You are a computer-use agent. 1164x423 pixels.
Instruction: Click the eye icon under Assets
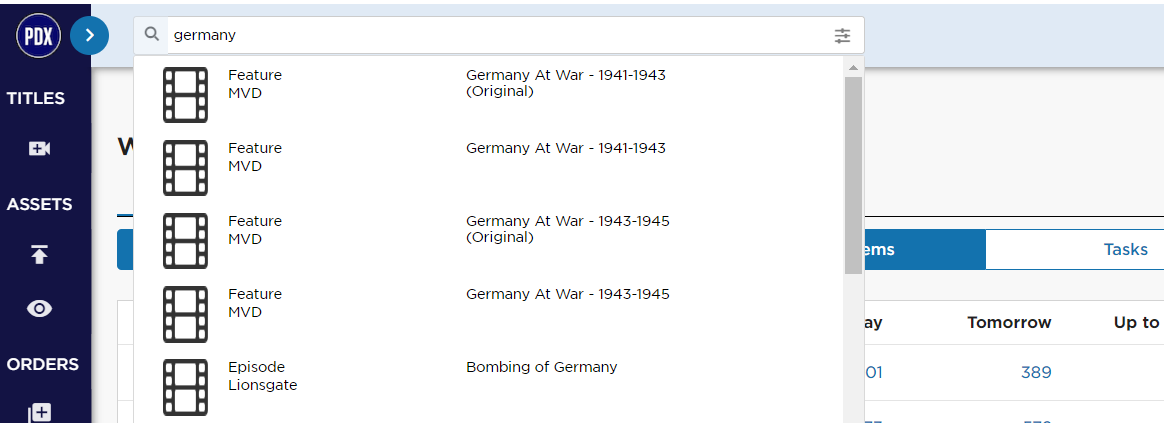tap(39, 309)
